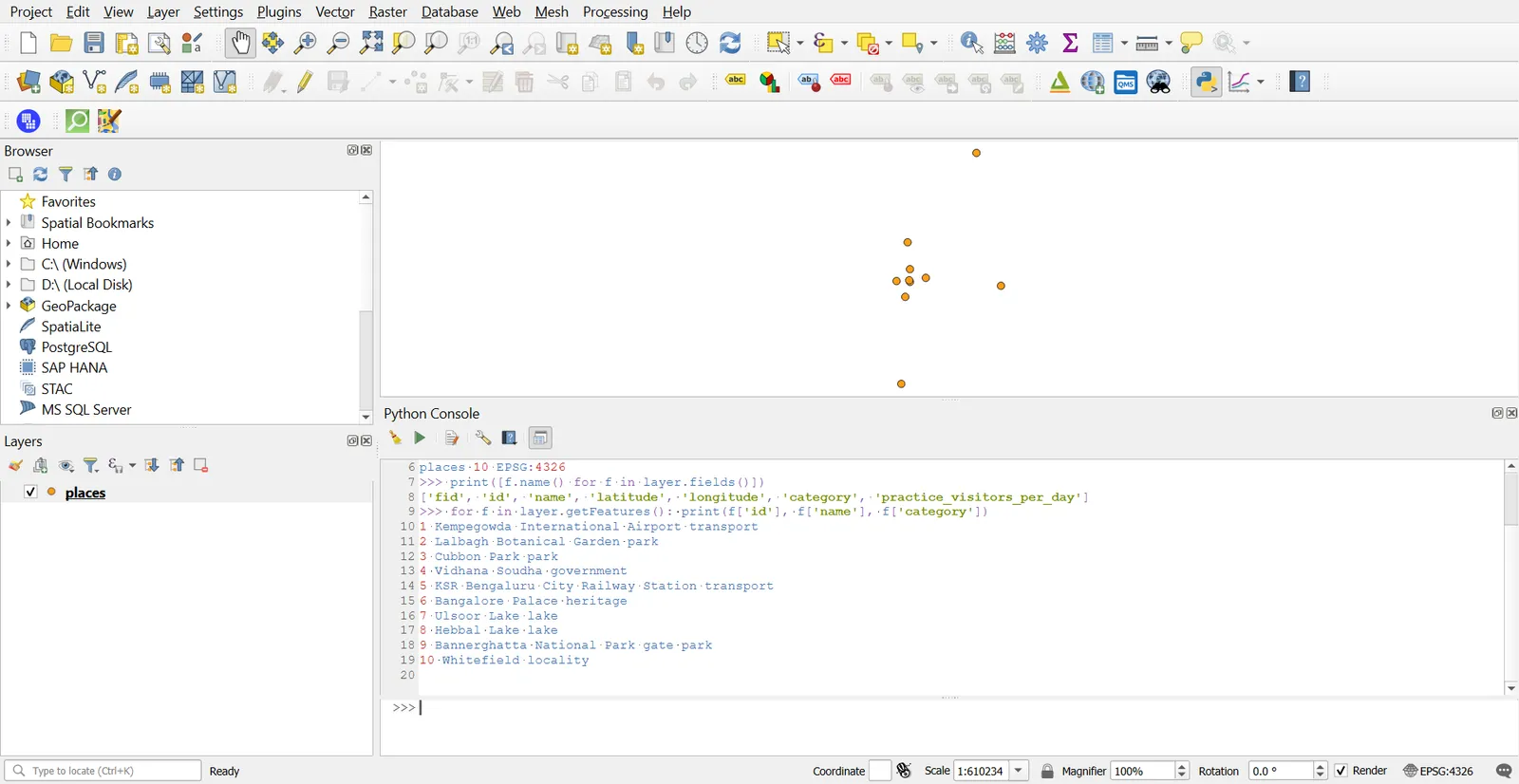Toggle the scale lock icon
The width and height of the screenshot is (1519, 784).
pyautogui.click(x=1047, y=771)
